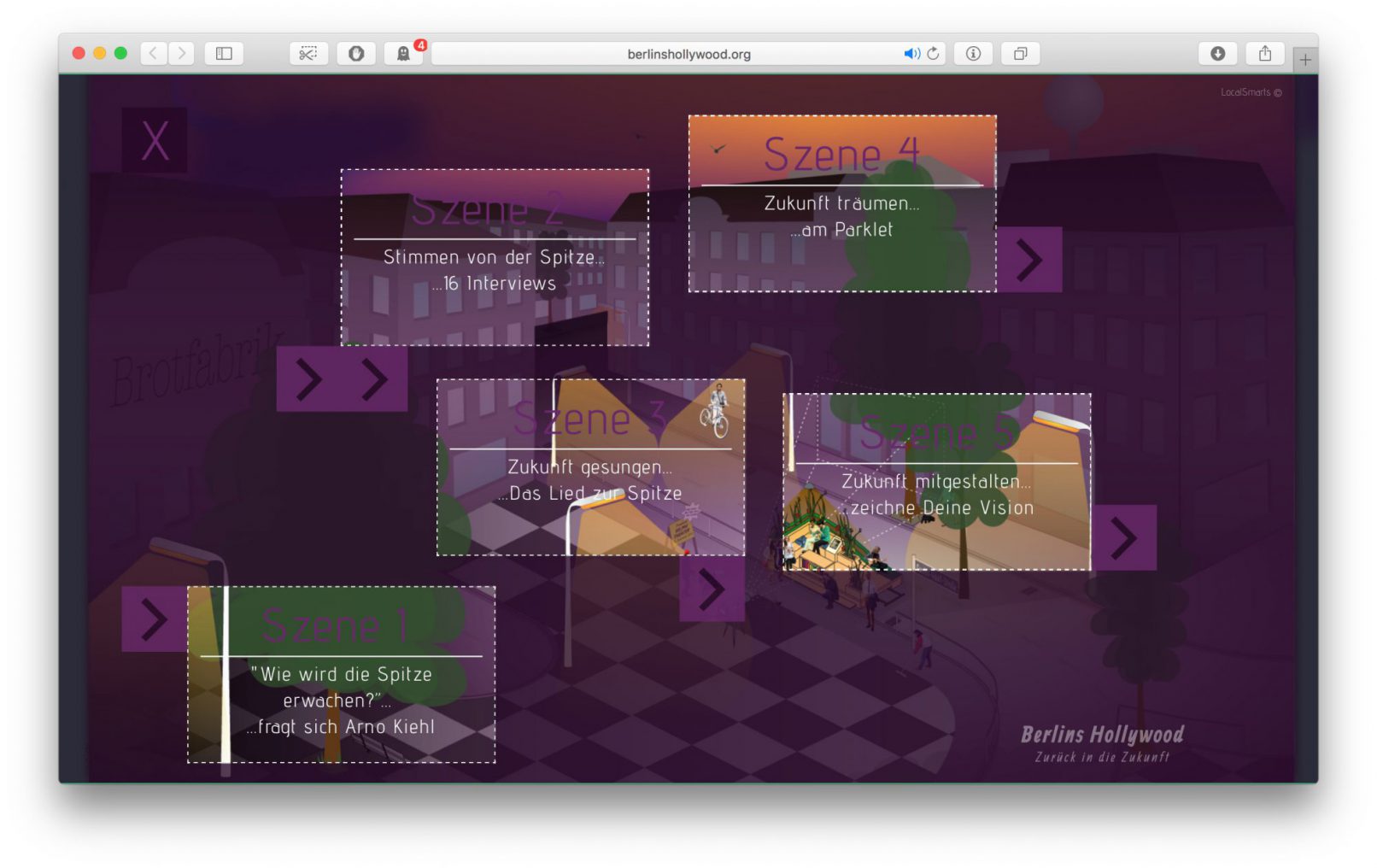1377x868 pixels.
Task: Click the arrow button beside Szene 4
Action: point(1029,260)
